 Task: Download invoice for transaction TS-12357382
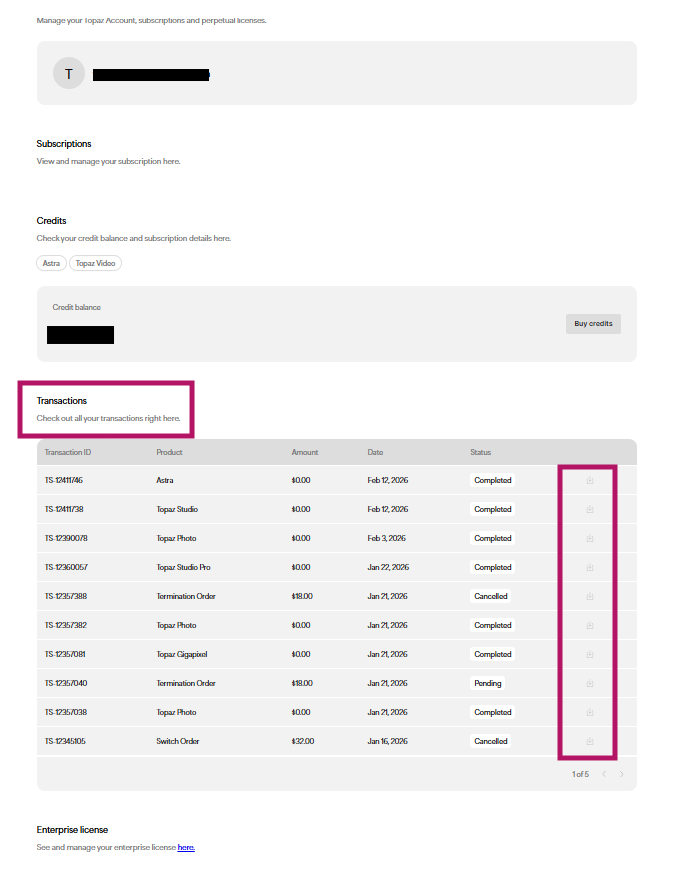tap(590, 626)
